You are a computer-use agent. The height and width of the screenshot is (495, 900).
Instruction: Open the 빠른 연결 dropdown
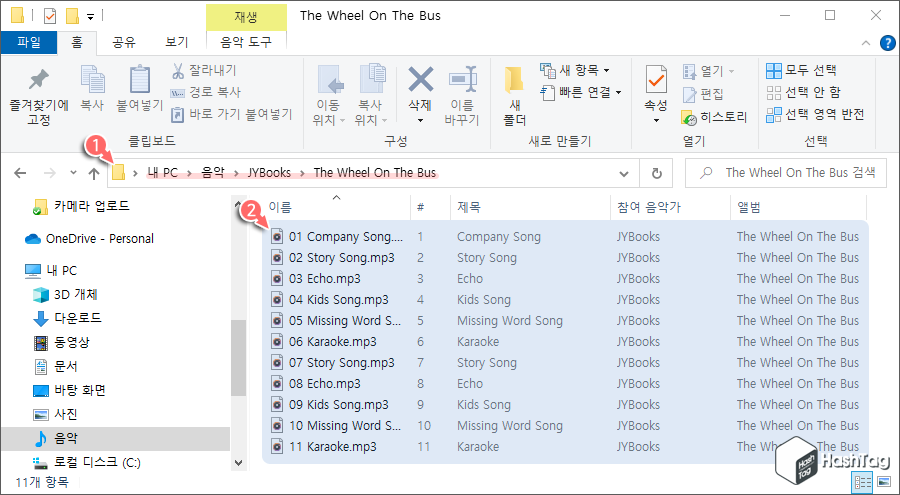pos(581,92)
